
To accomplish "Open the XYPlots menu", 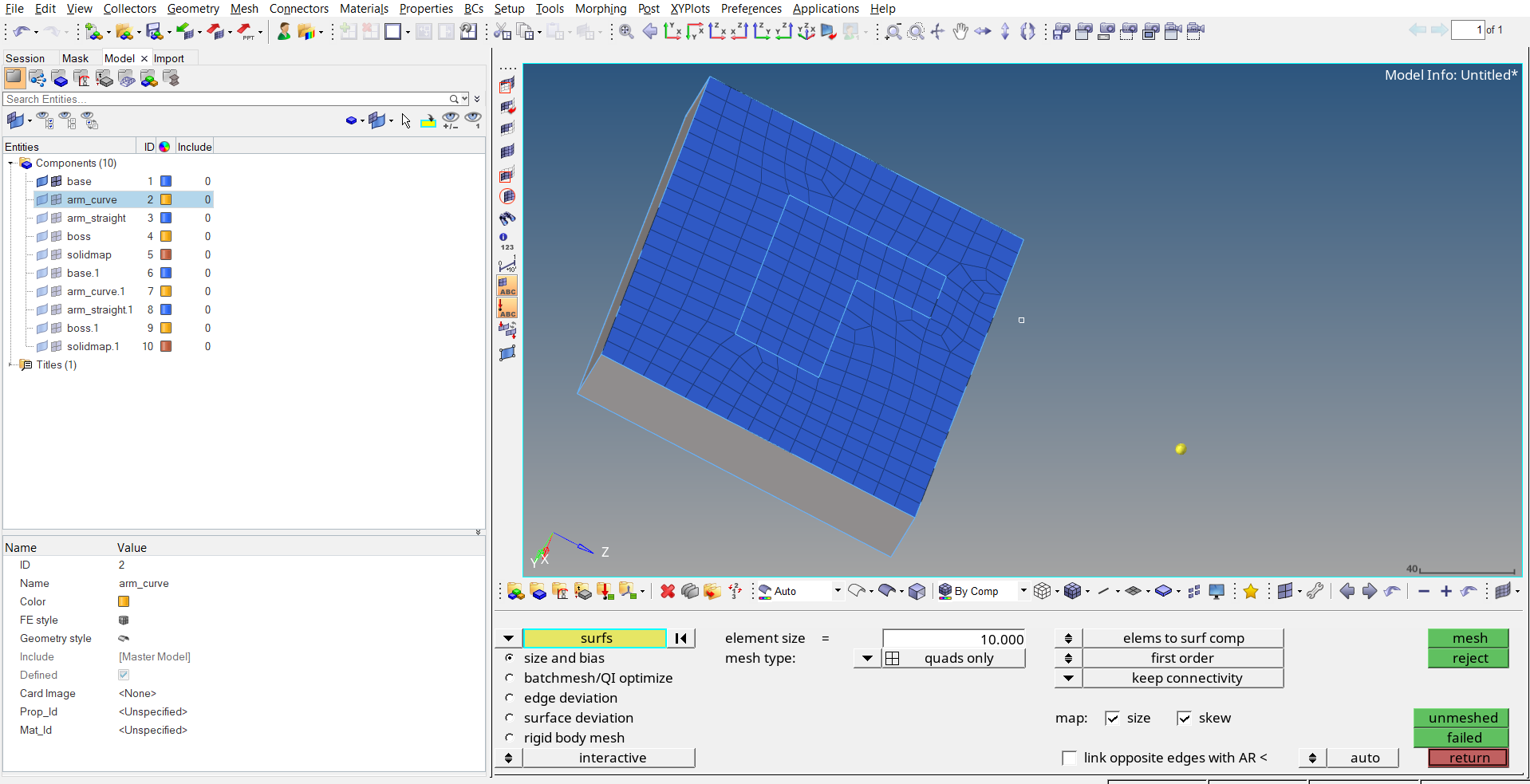I will click(690, 9).
